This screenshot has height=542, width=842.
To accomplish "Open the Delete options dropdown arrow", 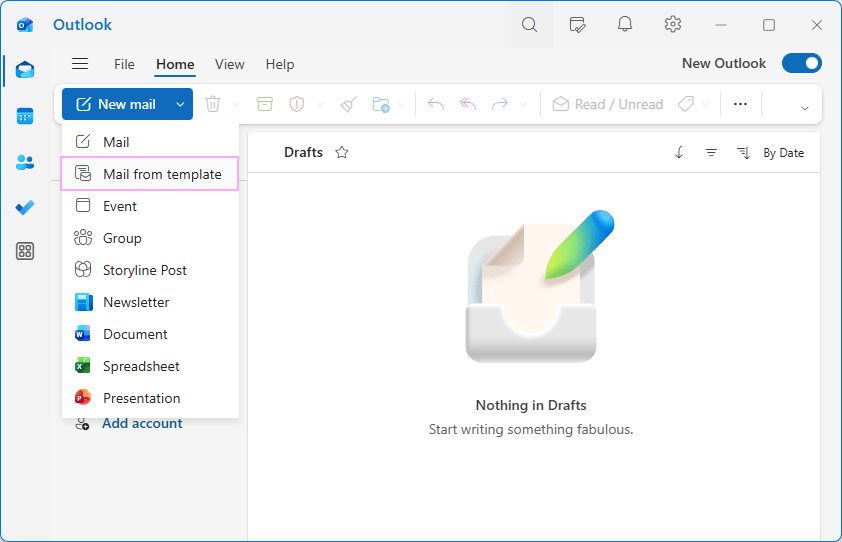I will pos(236,104).
